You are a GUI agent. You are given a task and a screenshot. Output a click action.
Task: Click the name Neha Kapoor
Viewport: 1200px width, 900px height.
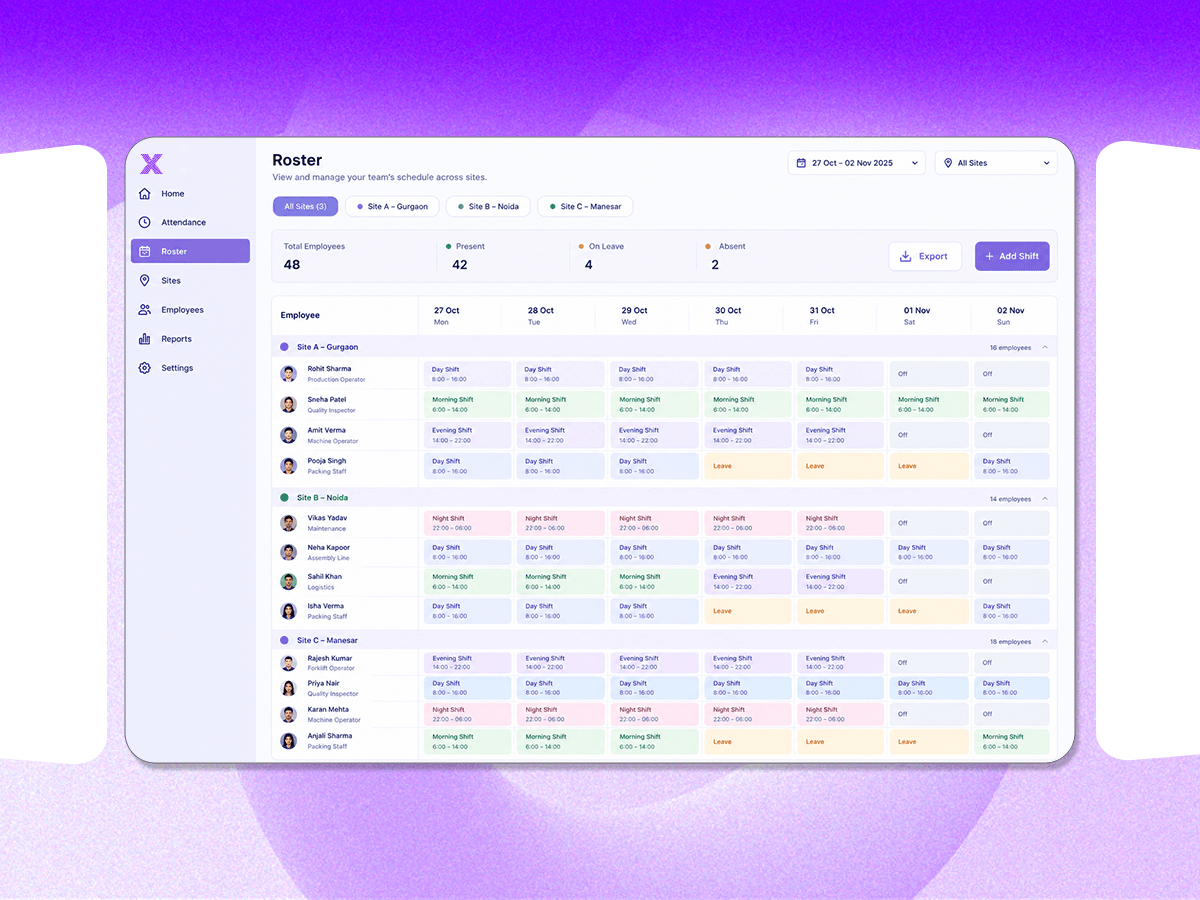(329, 548)
